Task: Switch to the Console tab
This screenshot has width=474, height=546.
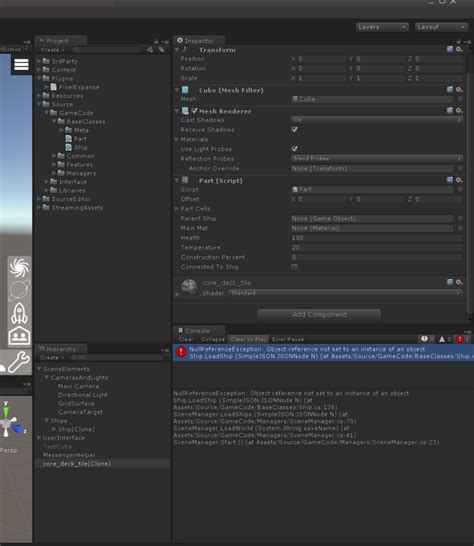Action: tap(197, 330)
